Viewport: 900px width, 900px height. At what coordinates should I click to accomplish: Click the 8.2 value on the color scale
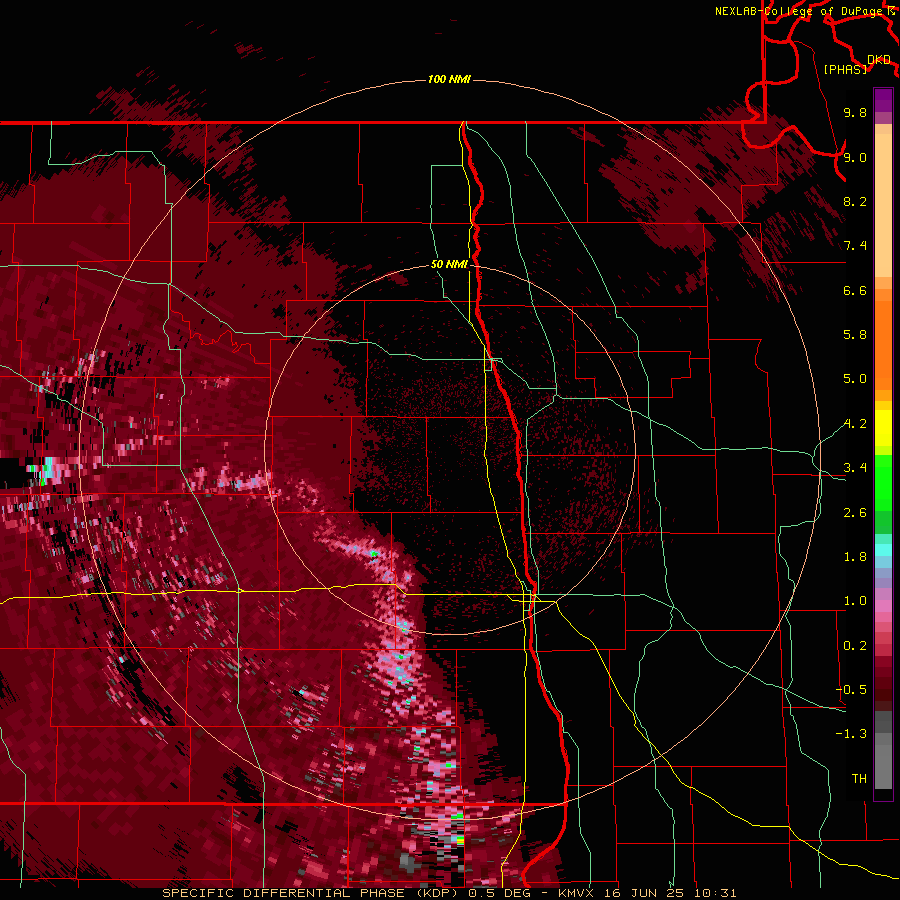tap(855, 201)
